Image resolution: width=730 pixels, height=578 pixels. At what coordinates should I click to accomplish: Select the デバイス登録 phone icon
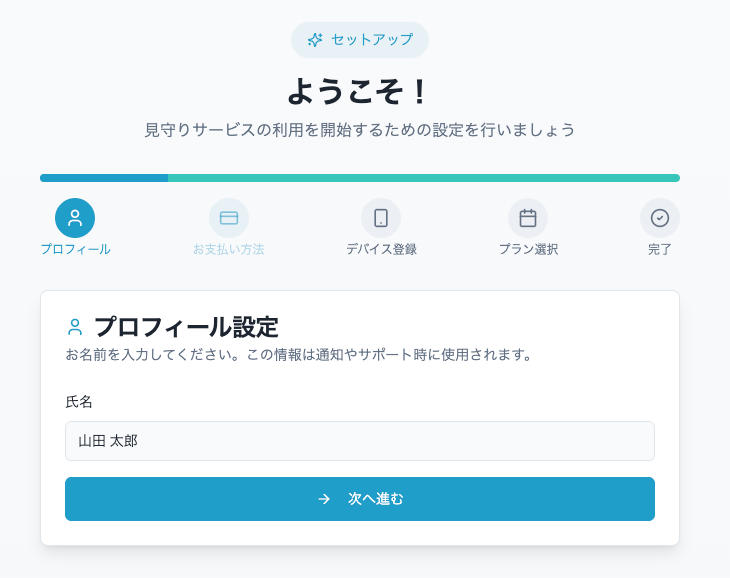pos(381,218)
